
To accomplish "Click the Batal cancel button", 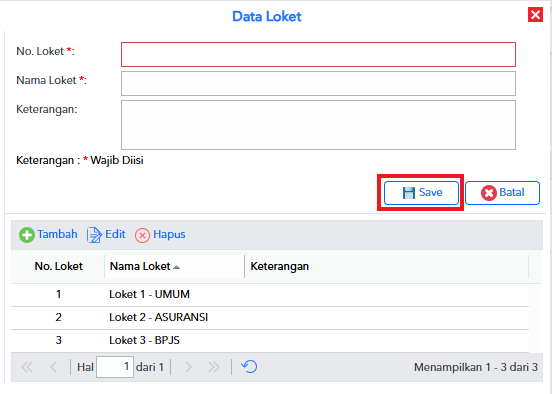I will click(502, 193).
